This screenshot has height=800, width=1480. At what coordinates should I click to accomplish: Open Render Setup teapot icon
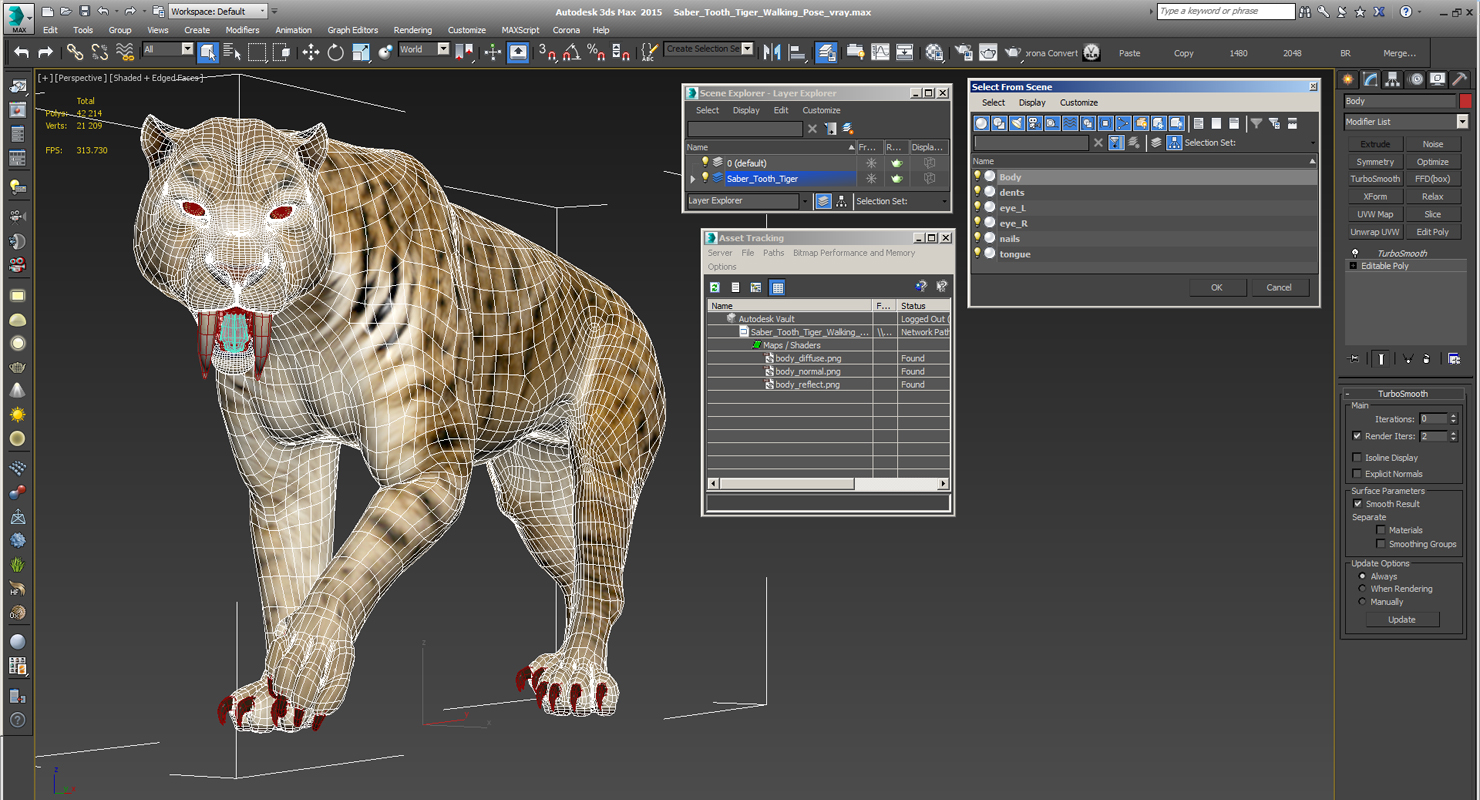click(962, 52)
